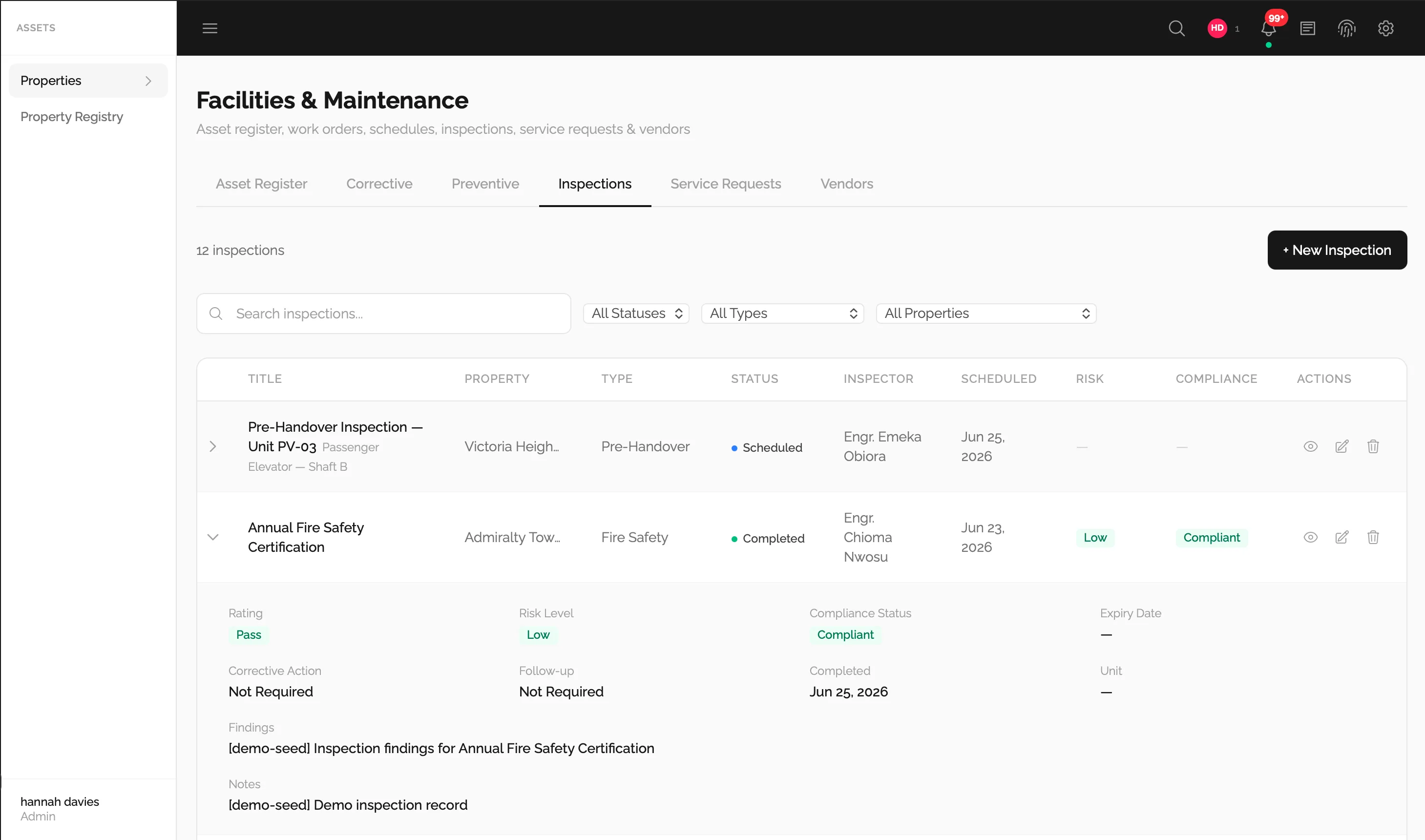The height and width of the screenshot is (840, 1425).
Task: Sort by the SCHEDULED column header
Action: tap(998, 378)
